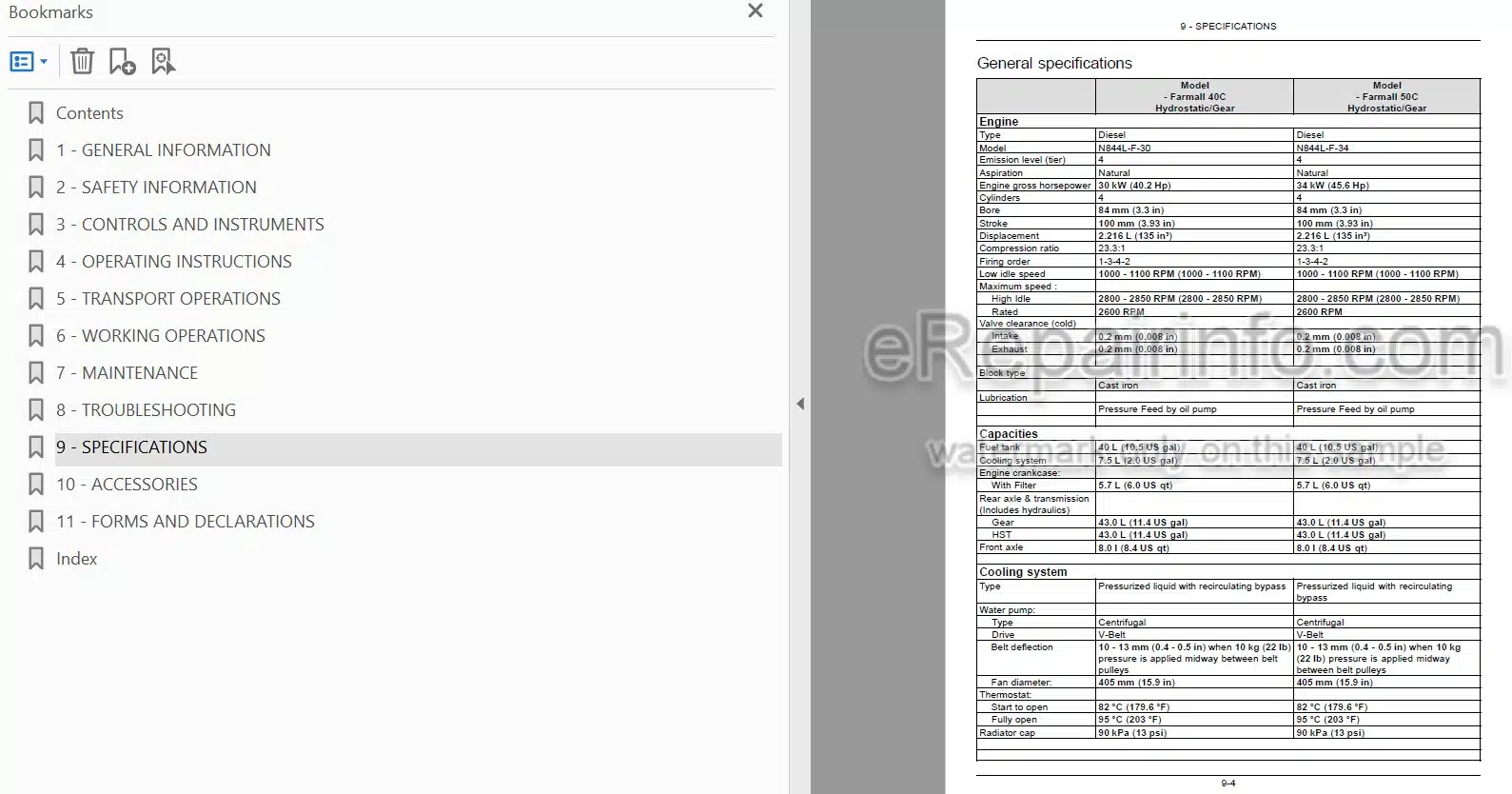Click bookmark icon beside 5 - TRANSPORT OPERATIONS

pyautogui.click(x=36, y=299)
